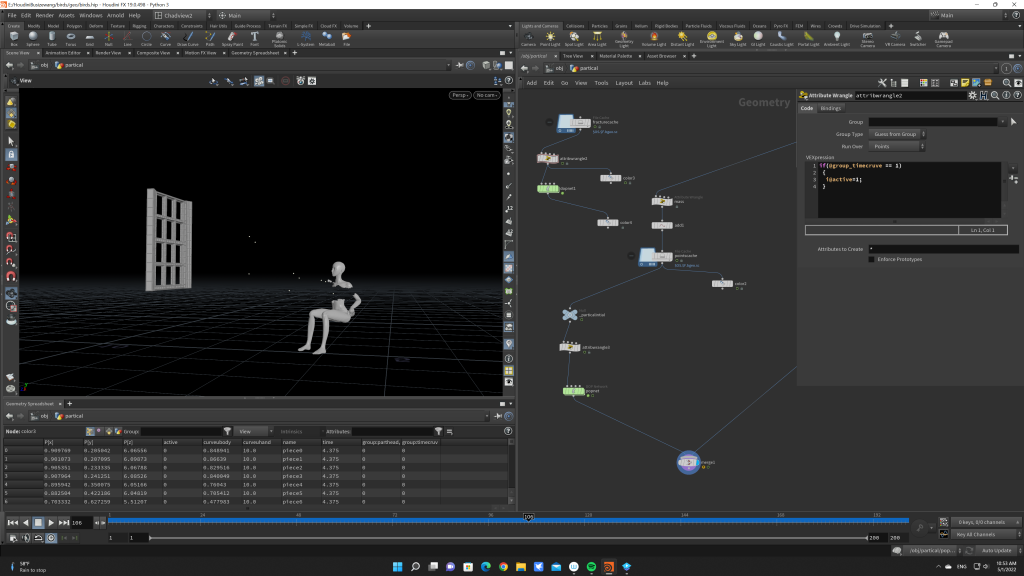Enable the Enforce Prototypes checkbox
This screenshot has height=576, width=1024.
(871, 259)
